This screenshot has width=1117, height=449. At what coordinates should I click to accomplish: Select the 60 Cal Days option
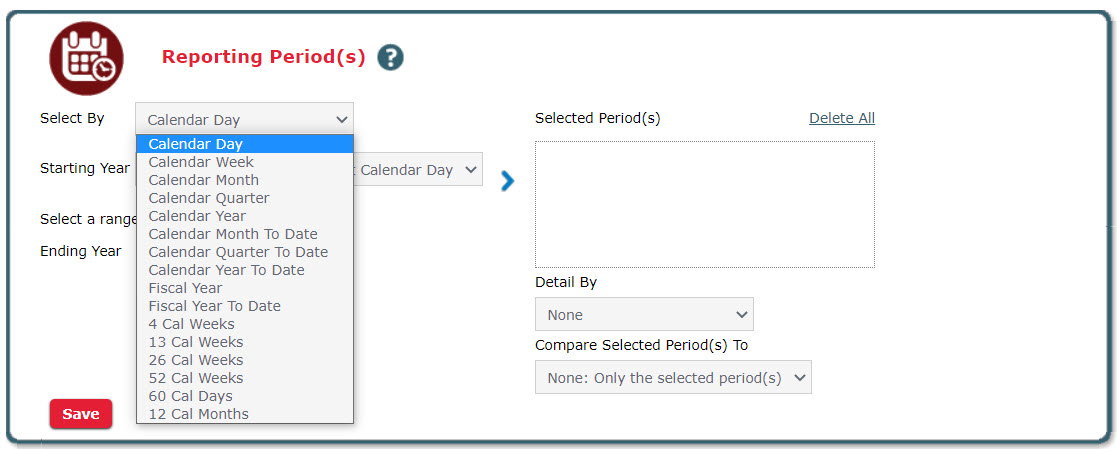pyautogui.click(x=190, y=396)
